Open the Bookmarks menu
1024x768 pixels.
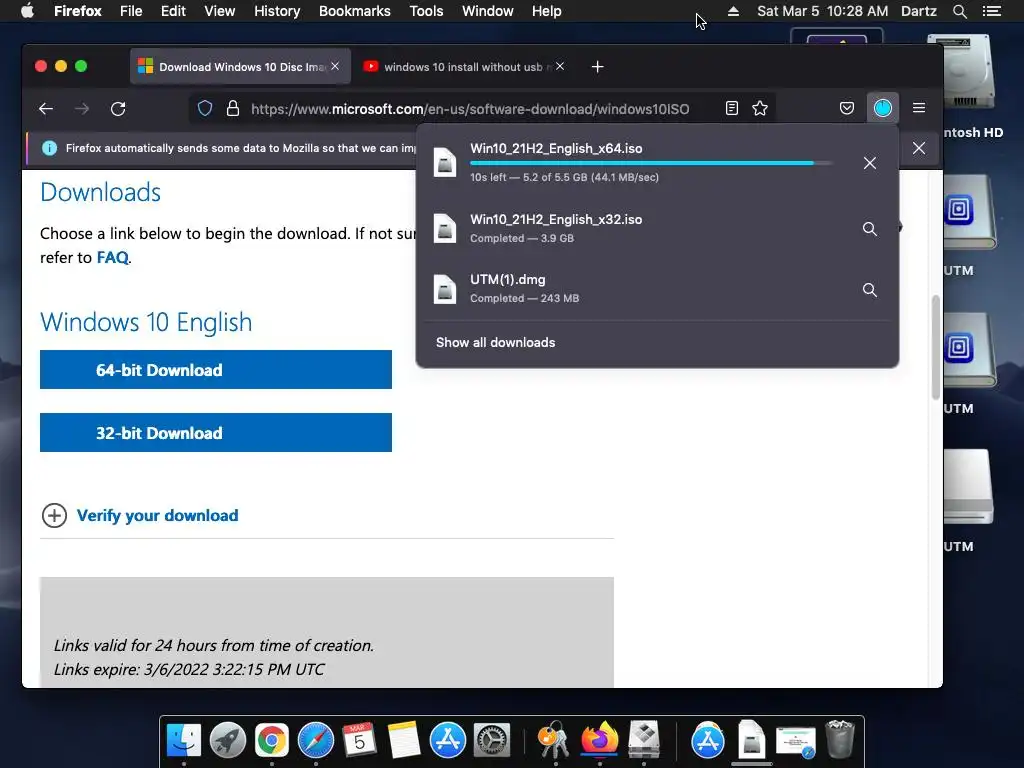tap(355, 11)
